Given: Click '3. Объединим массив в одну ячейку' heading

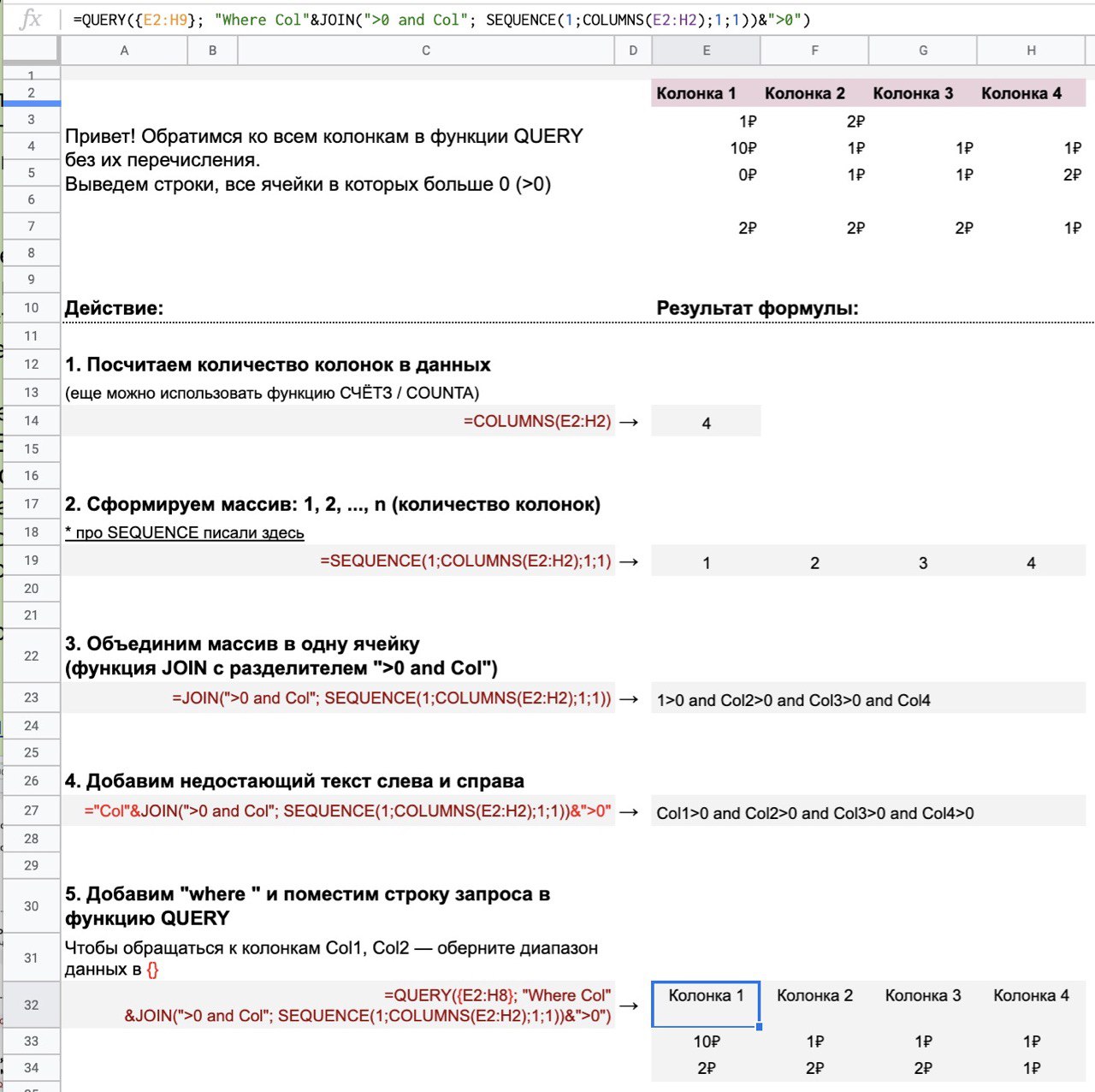Looking at the screenshot, I should click(x=281, y=656).
